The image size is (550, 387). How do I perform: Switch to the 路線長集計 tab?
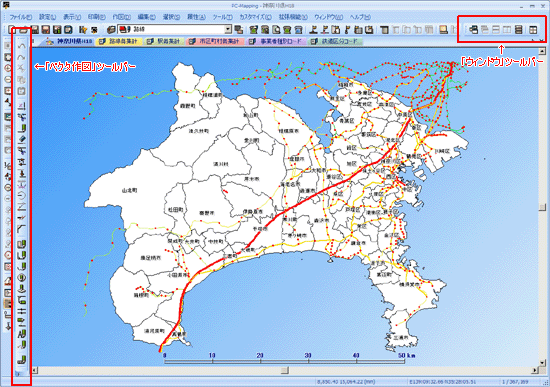click(119, 41)
